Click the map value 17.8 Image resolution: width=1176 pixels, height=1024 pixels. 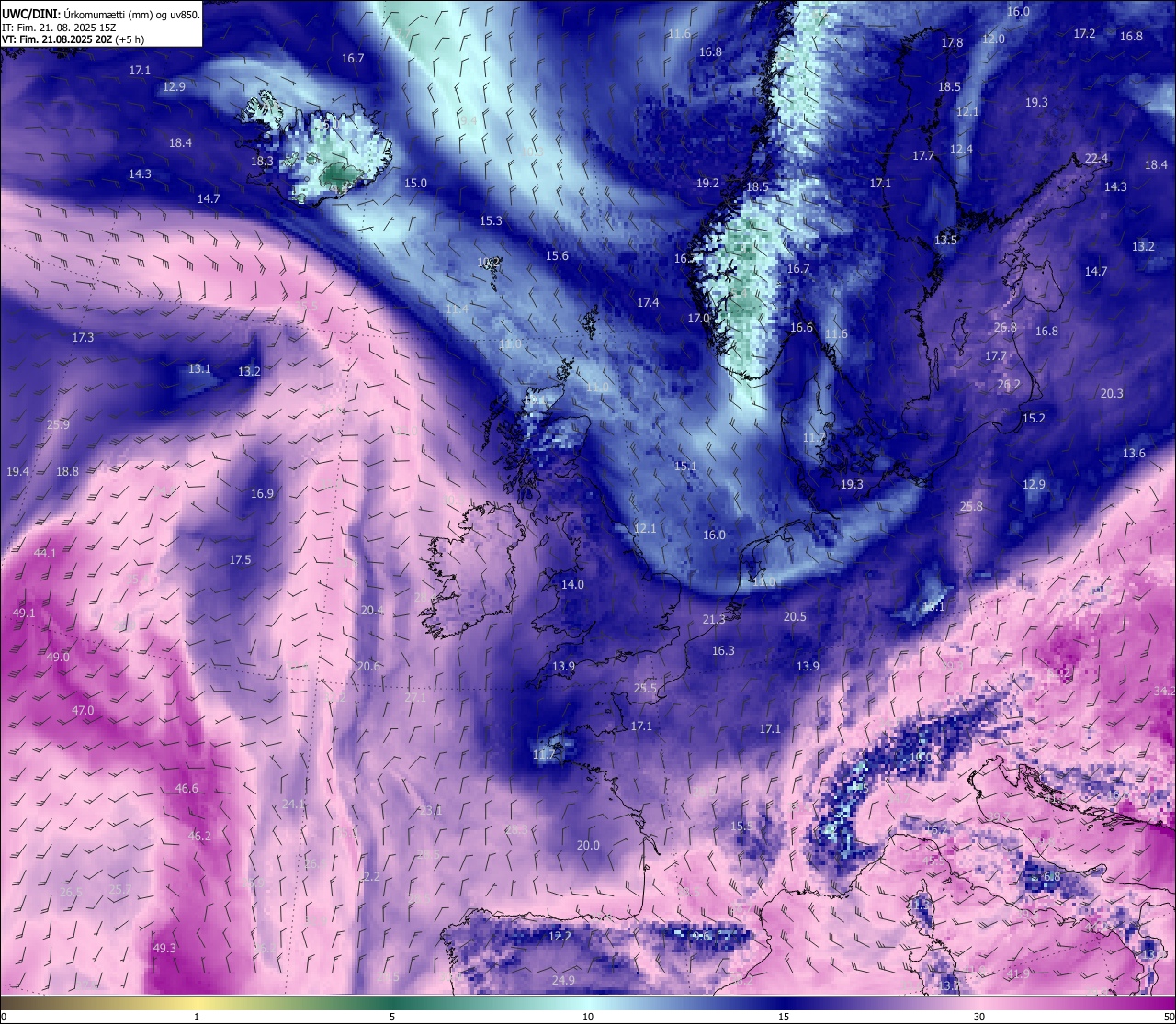coord(952,42)
